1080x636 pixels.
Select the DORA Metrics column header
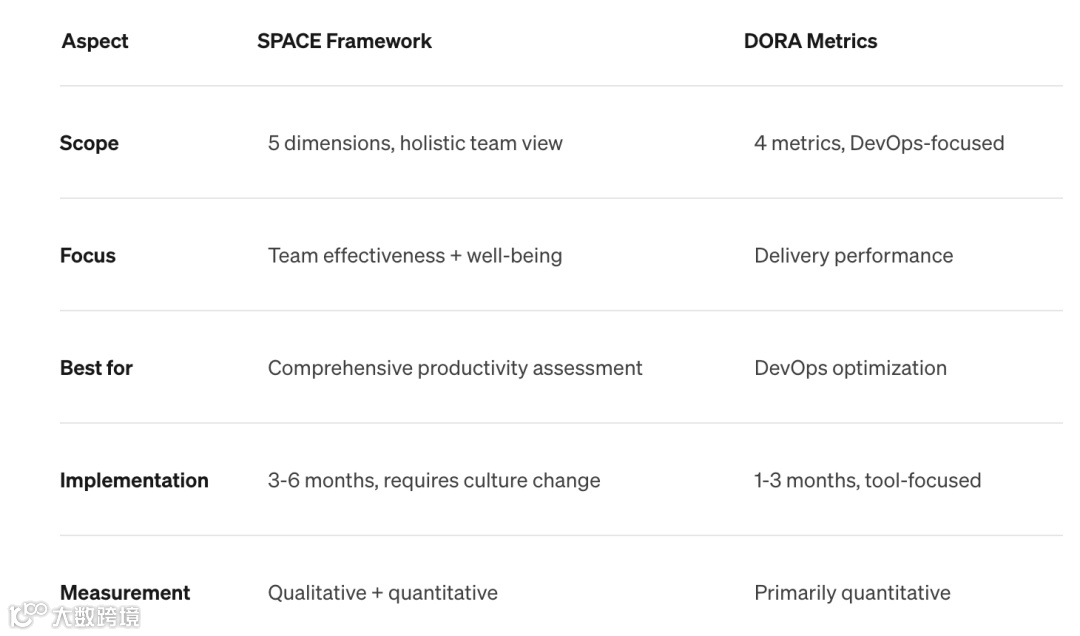tap(810, 41)
